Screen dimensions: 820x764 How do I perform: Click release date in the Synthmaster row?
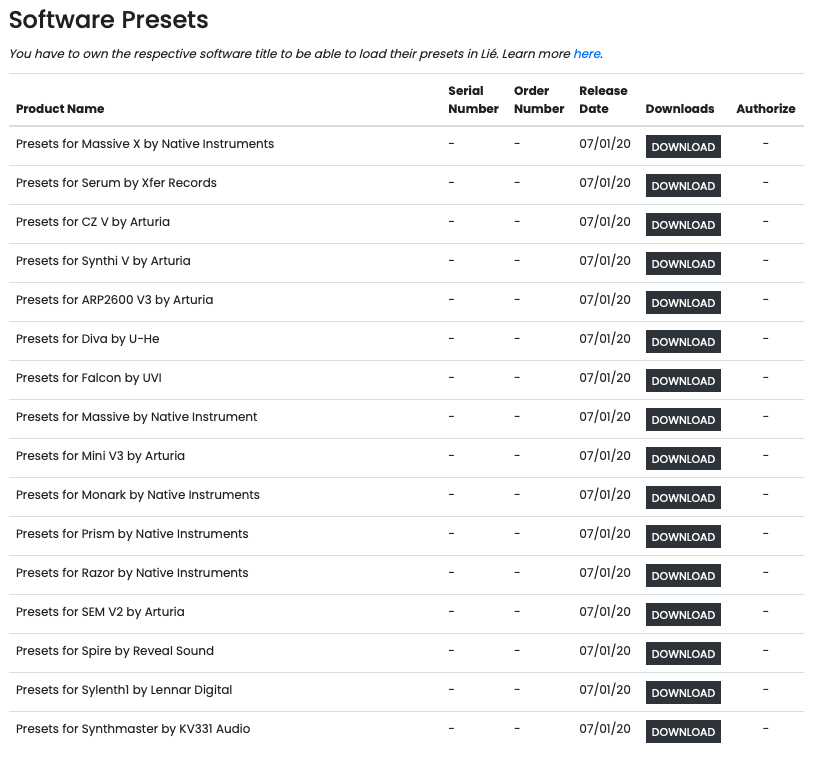tap(605, 729)
